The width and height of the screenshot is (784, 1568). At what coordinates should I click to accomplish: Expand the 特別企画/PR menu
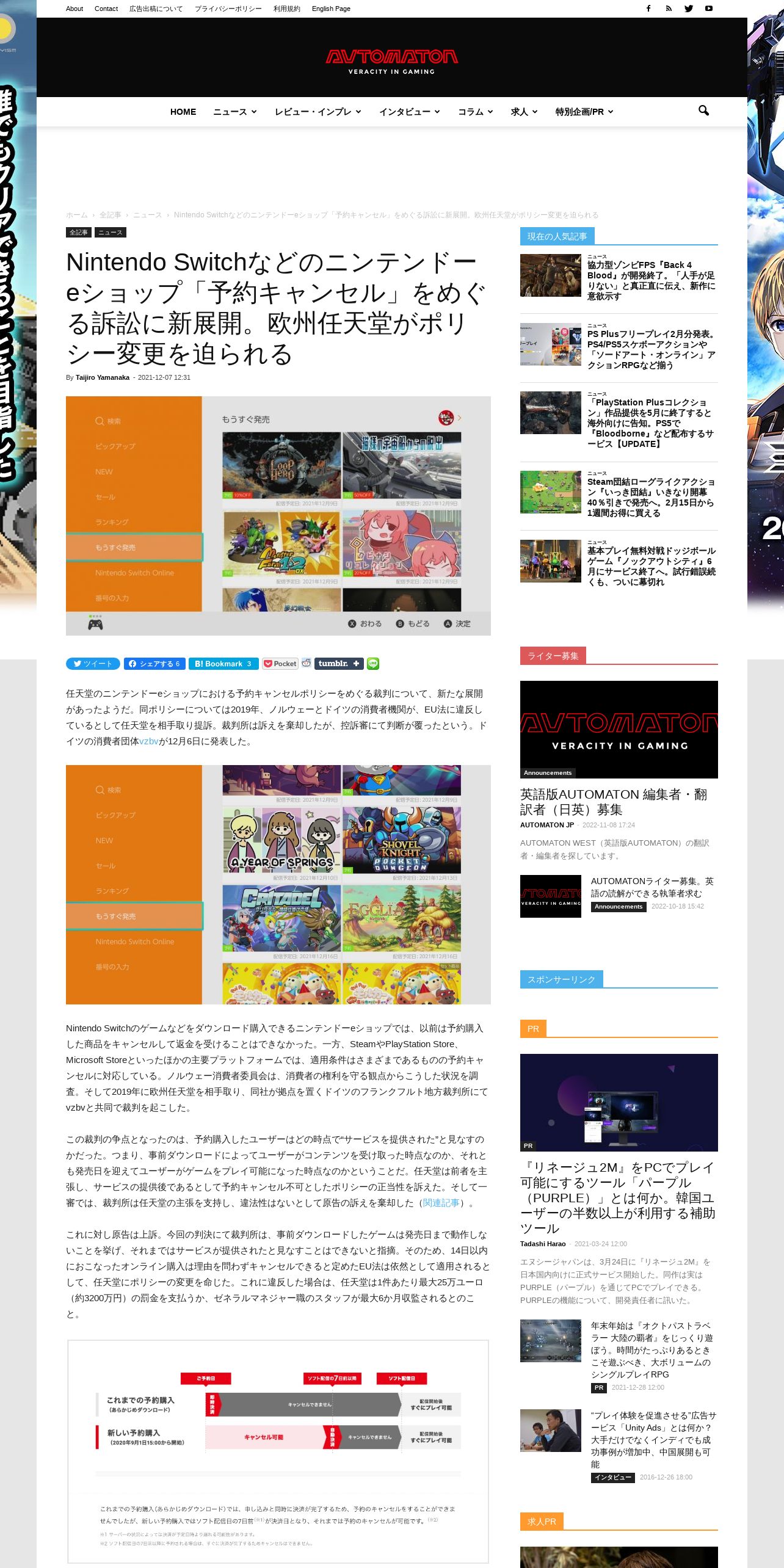[584, 112]
